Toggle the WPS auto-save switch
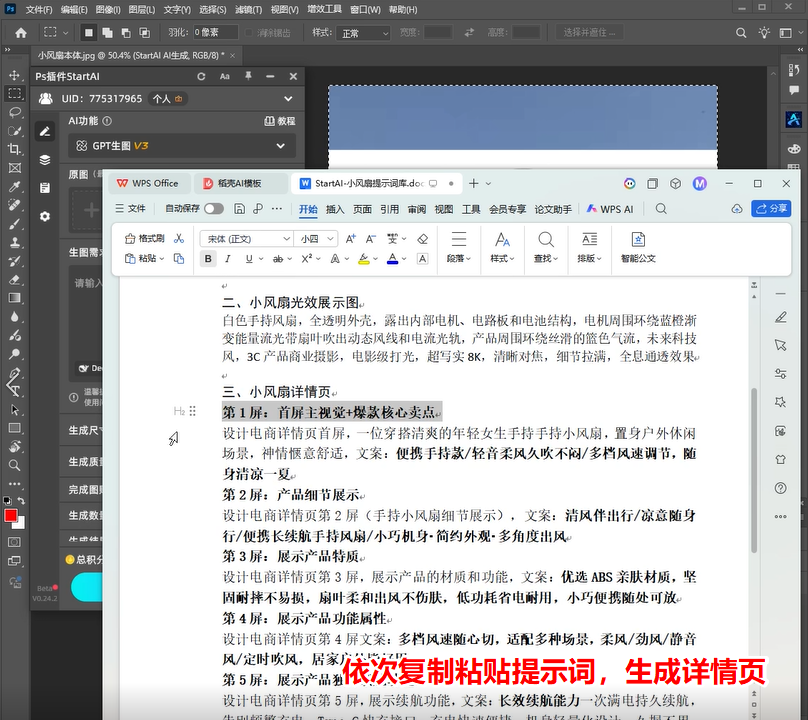 tap(214, 209)
